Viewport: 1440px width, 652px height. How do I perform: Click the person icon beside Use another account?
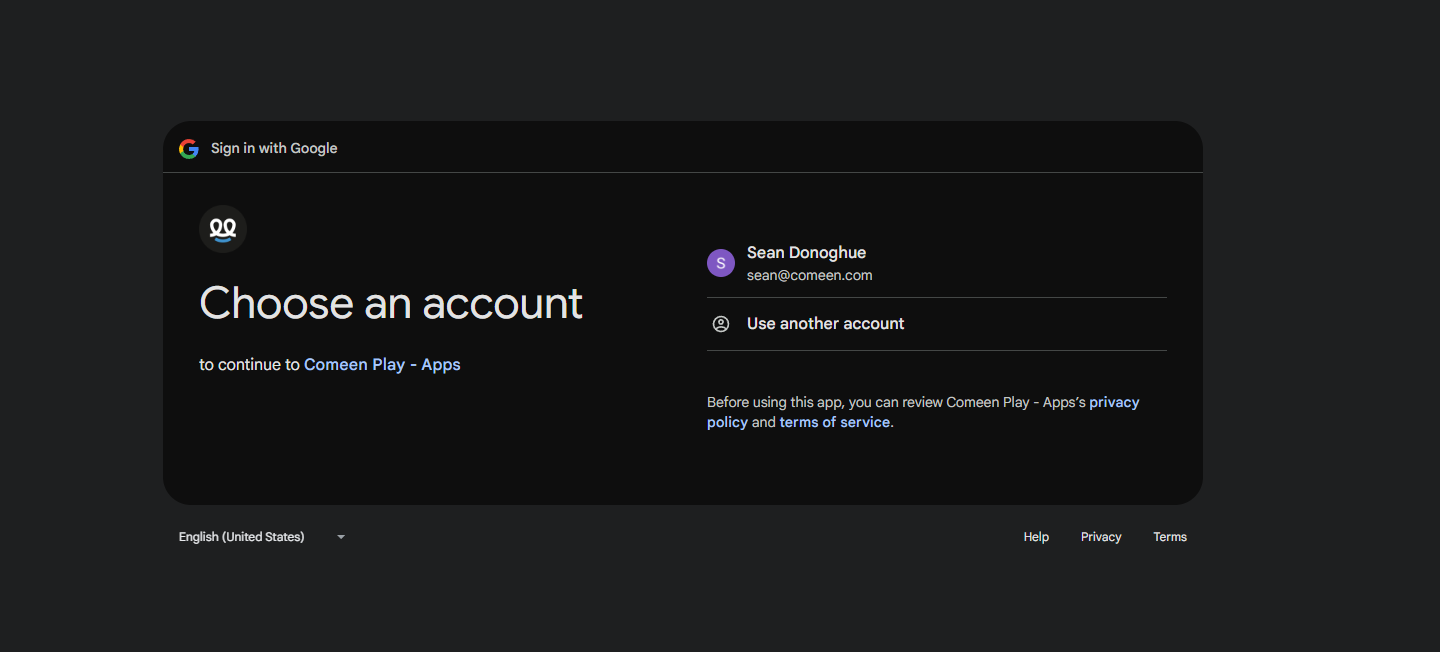tap(721, 324)
